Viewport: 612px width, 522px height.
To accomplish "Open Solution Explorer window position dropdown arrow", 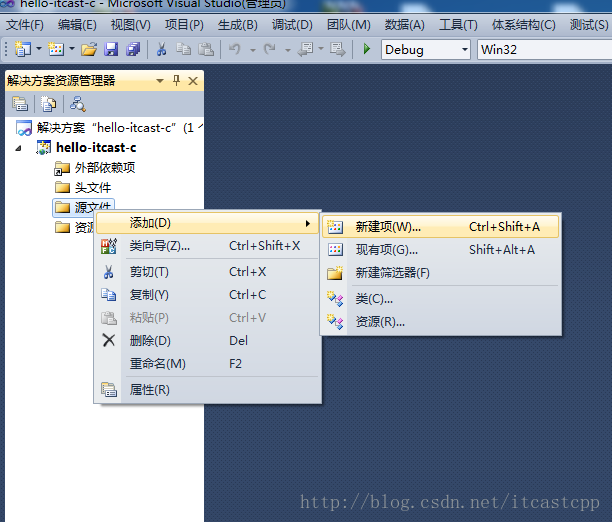I will pyautogui.click(x=160, y=81).
